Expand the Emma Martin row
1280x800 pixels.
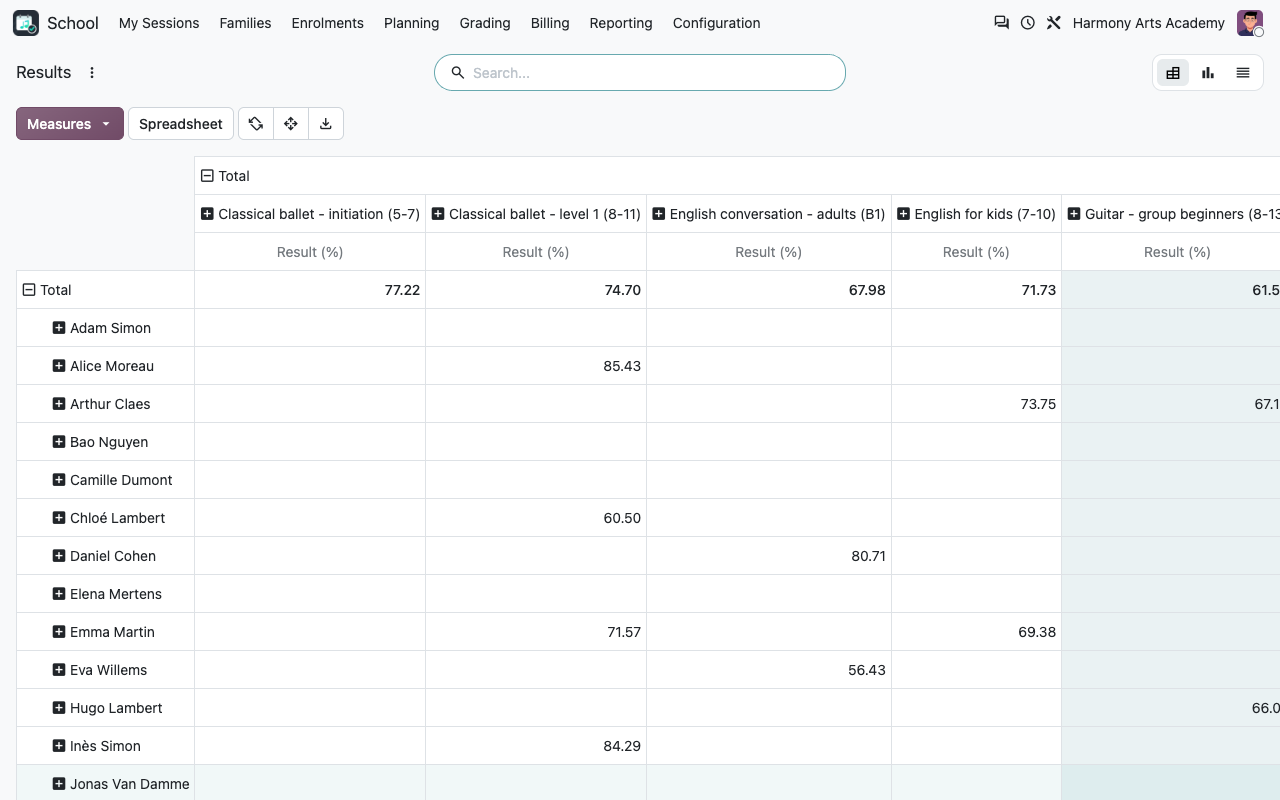point(59,632)
